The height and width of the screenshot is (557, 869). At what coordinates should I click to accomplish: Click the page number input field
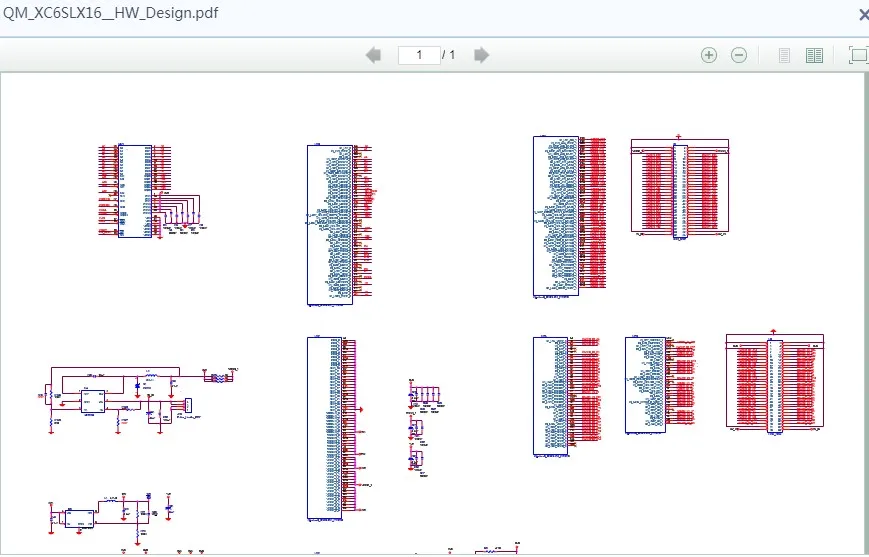coord(419,55)
